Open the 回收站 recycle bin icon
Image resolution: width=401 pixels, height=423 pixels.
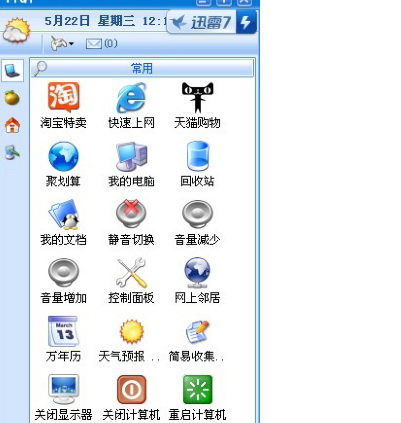point(198,156)
